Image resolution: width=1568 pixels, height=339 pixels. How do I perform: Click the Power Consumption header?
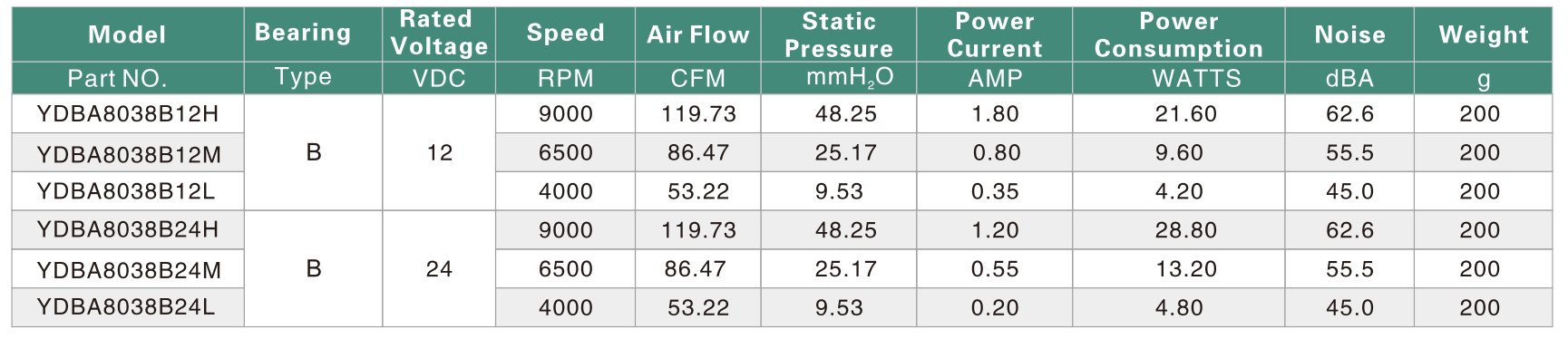1178,34
